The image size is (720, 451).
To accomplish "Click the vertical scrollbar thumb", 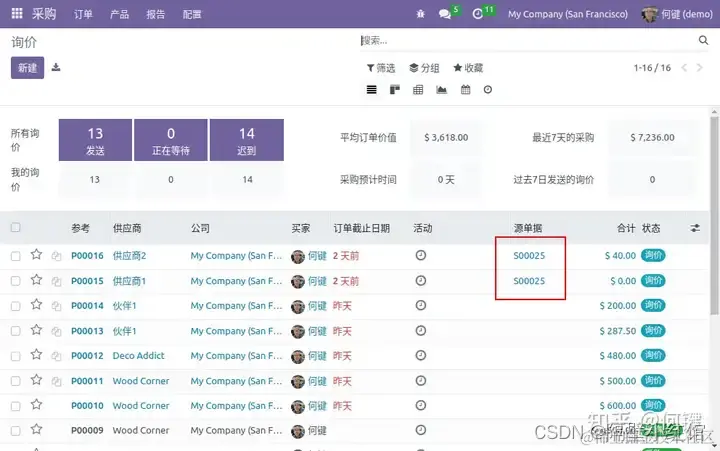I will pyautogui.click(x=714, y=216).
